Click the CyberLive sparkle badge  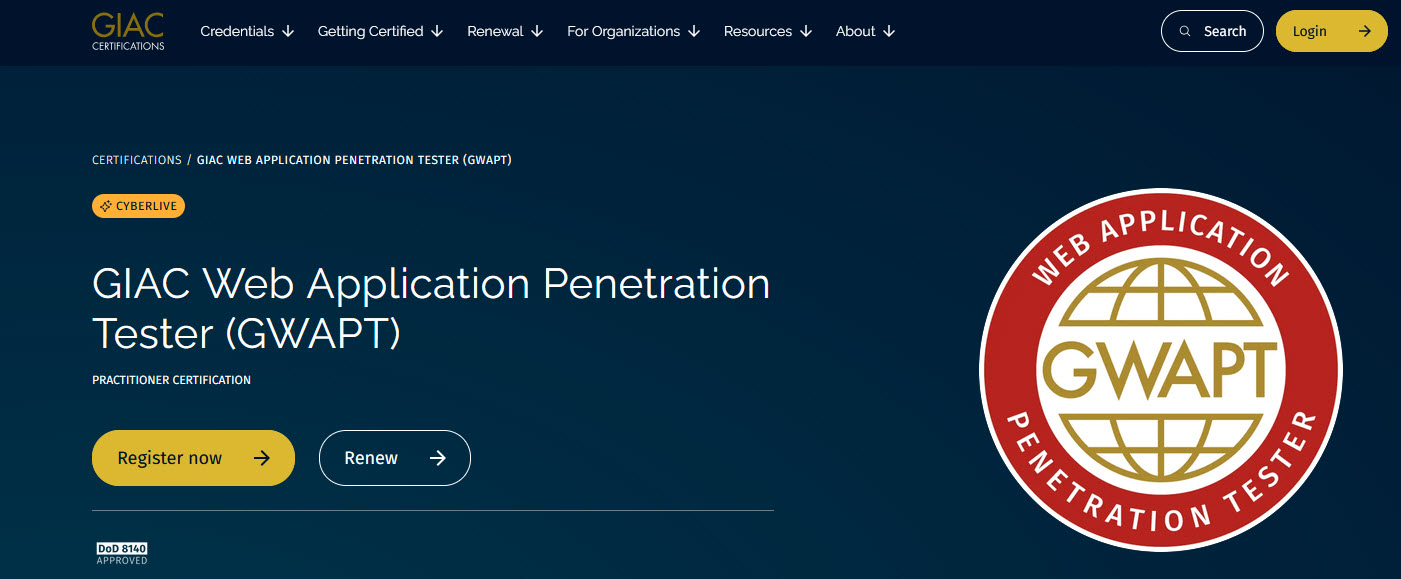pyautogui.click(x=139, y=206)
